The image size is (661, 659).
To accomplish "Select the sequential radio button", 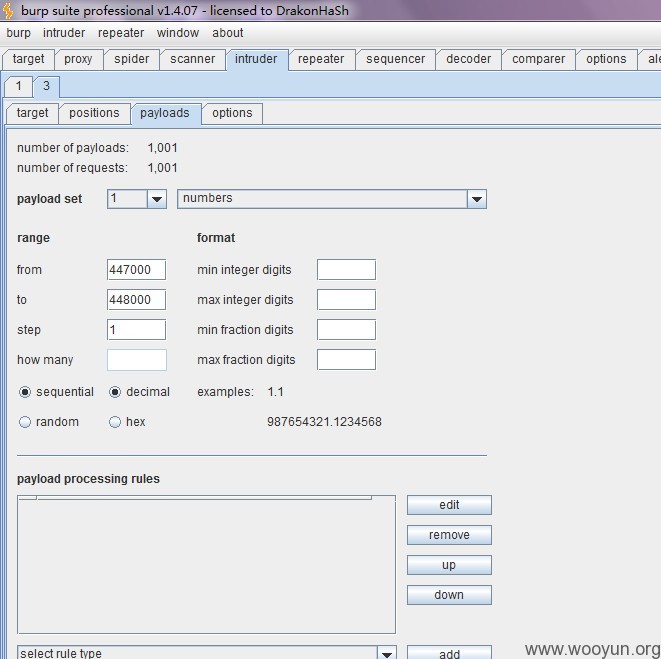I will coord(25,392).
